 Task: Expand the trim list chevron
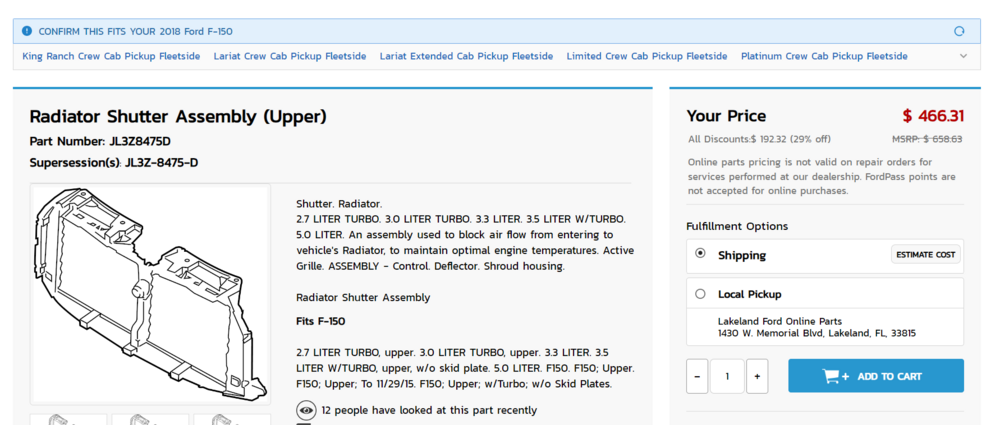click(964, 56)
